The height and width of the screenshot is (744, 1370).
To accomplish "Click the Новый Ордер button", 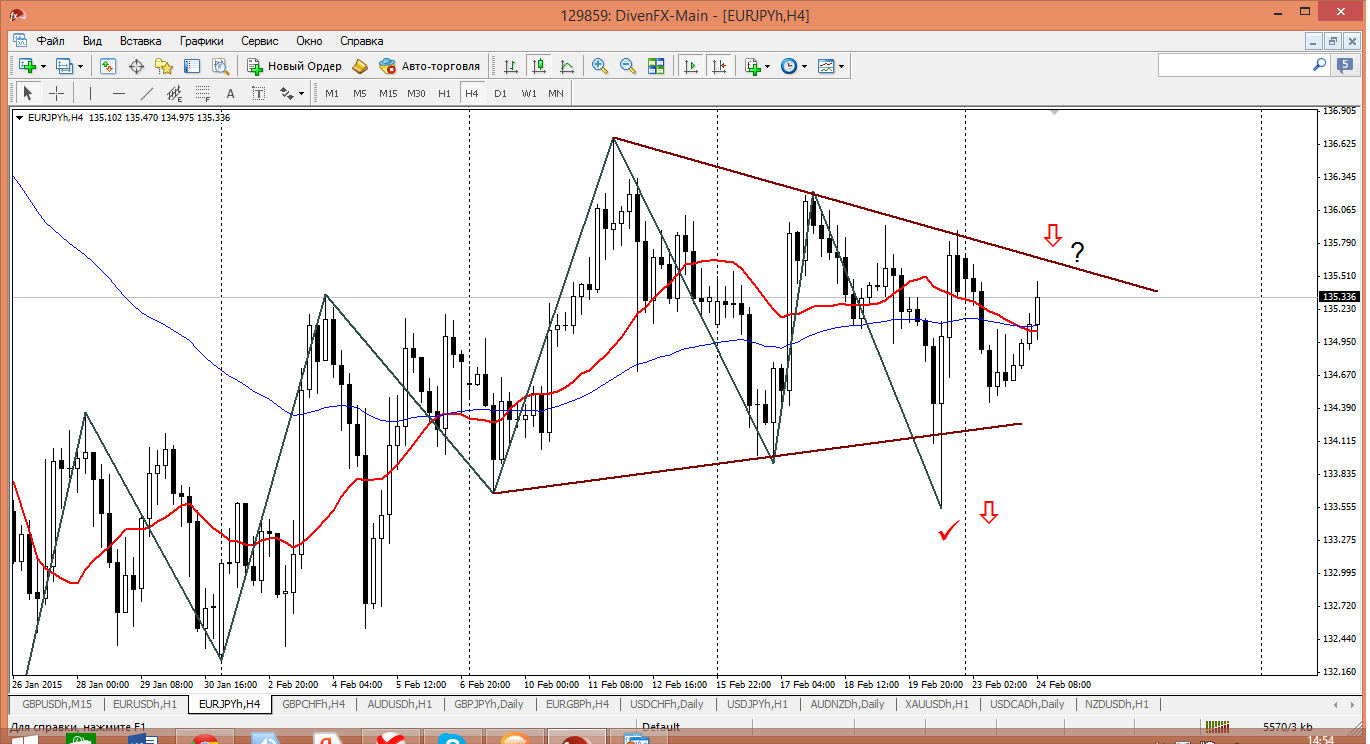I will tap(295, 66).
